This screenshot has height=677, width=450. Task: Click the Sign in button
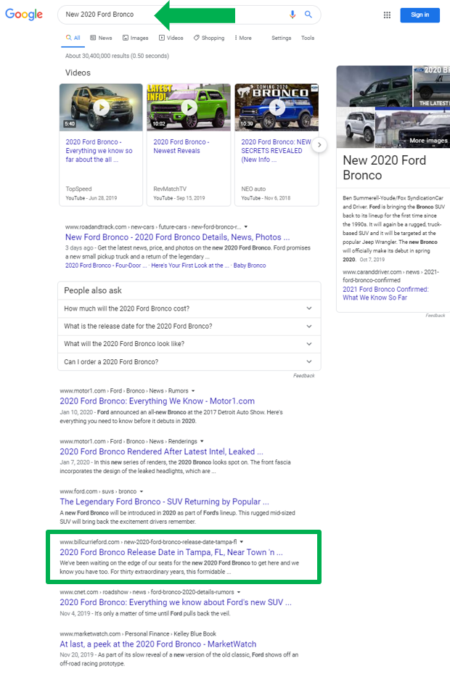pos(420,15)
